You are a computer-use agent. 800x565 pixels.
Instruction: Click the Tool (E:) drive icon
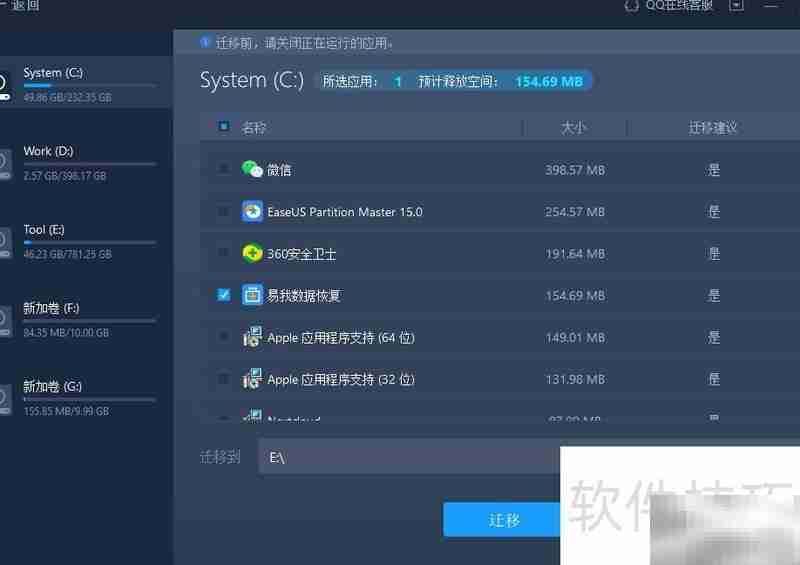[x=5, y=242]
